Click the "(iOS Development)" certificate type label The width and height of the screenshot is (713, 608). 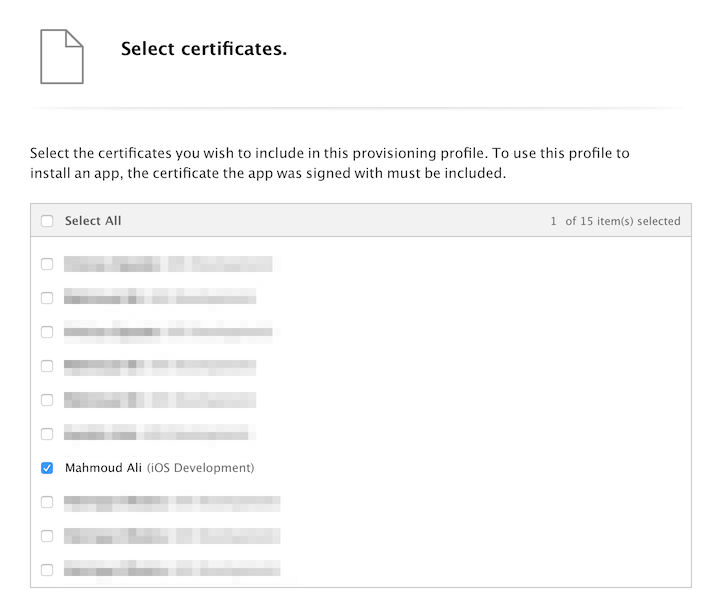point(200,468)
